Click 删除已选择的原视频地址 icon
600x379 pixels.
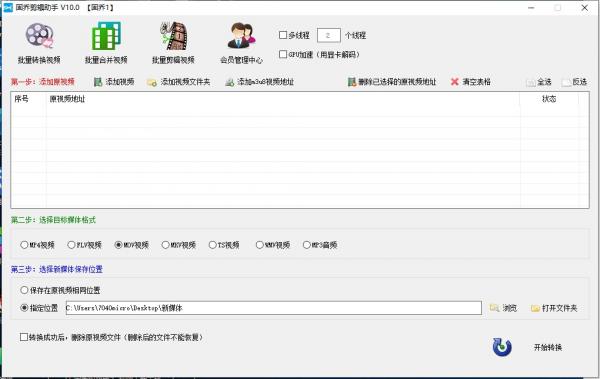(352, 82)
